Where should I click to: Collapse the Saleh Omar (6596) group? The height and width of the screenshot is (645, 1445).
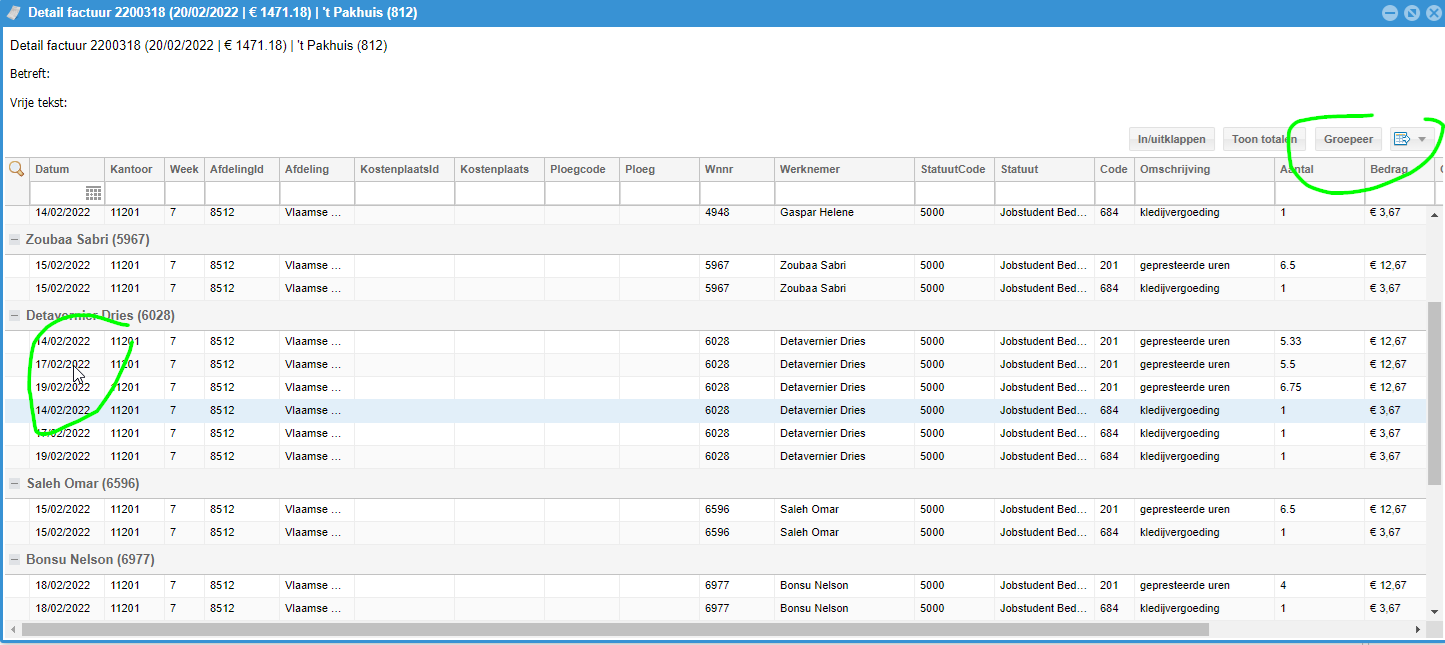click(15, 483)
